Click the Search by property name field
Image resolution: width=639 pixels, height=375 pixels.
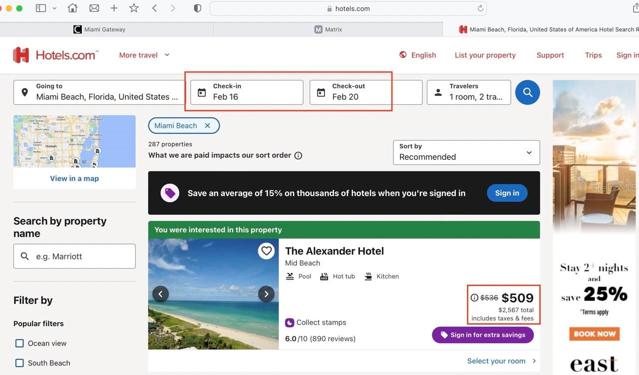pyautogui.click(x=74, y=256)
